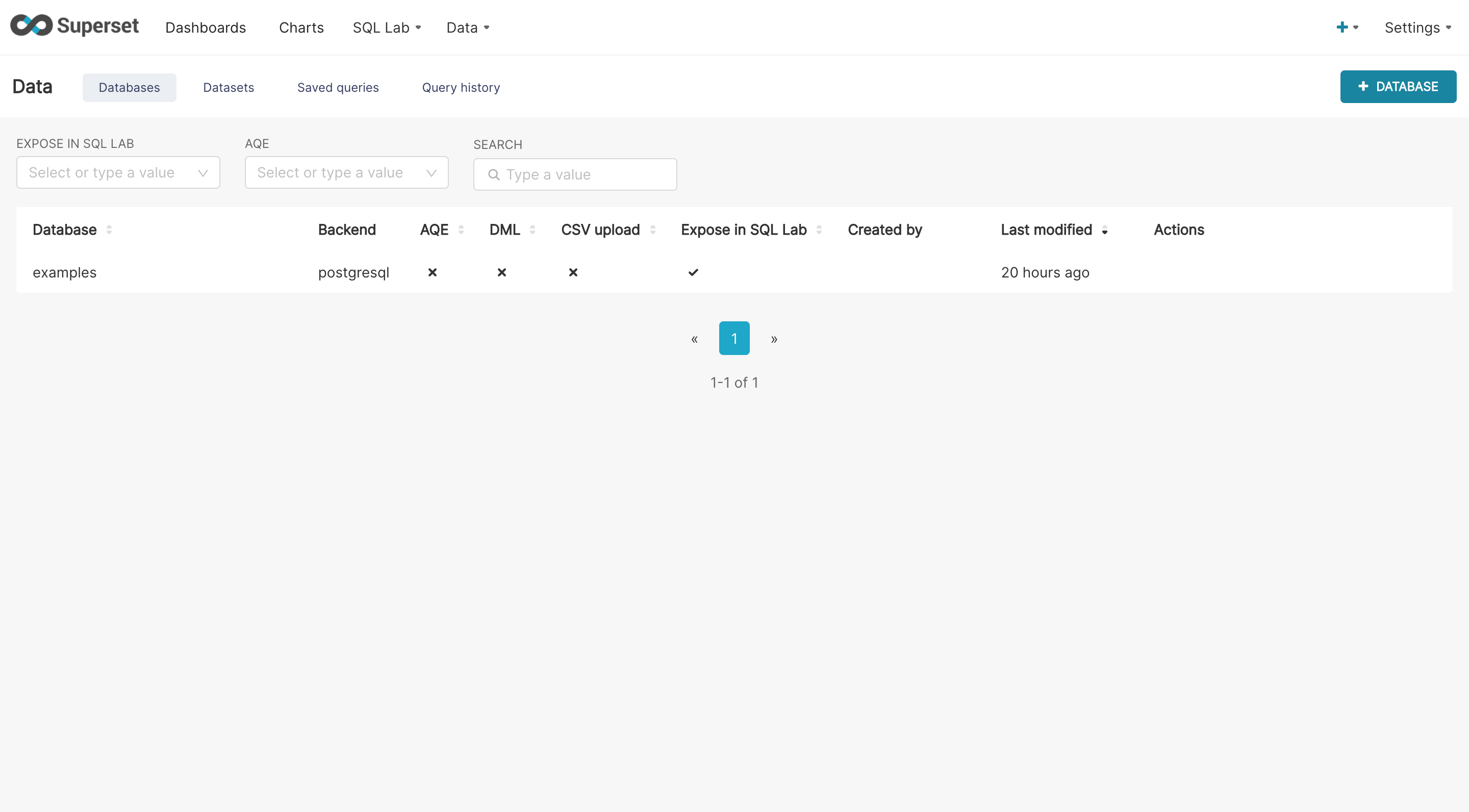Click the AQE column sort icon

[461, 230]
